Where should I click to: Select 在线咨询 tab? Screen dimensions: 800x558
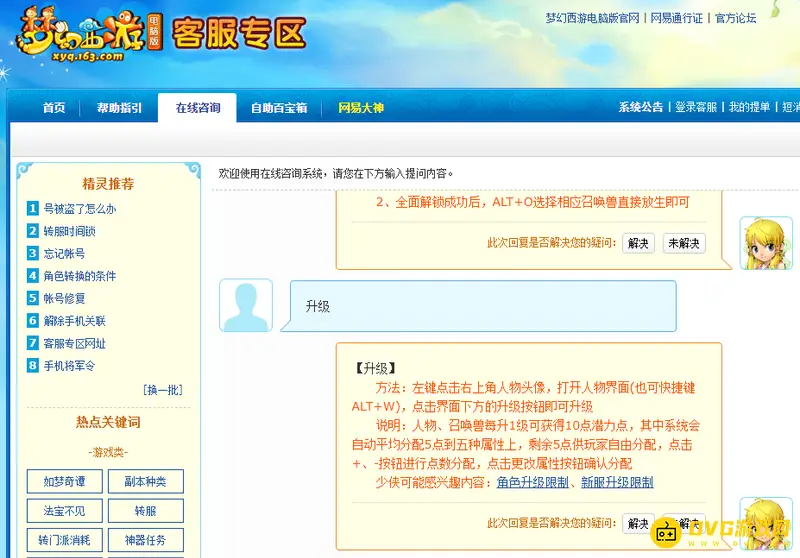click(197, 108)
